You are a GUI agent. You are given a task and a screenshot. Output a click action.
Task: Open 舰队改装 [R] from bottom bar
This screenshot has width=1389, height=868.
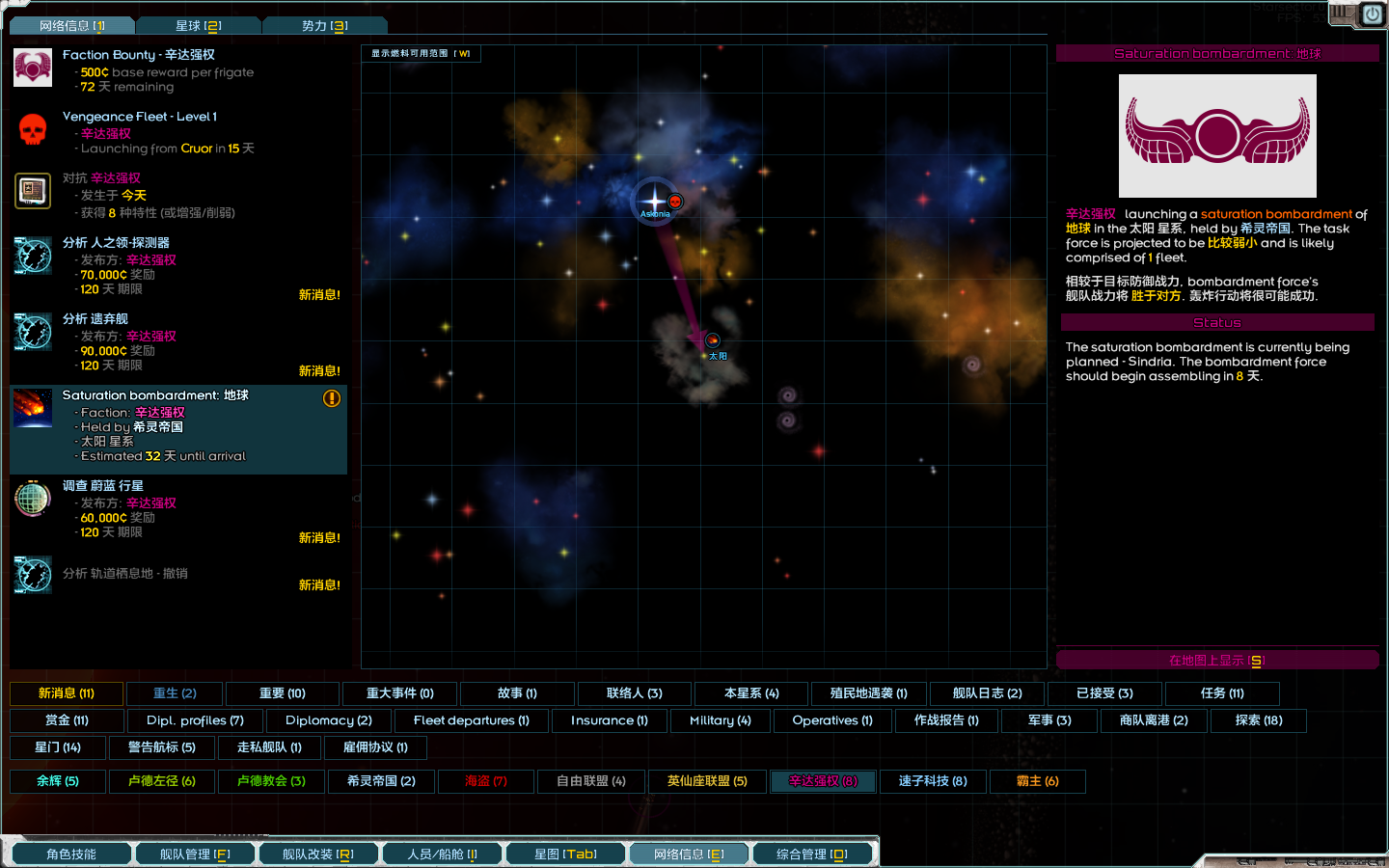coord(318,854)
